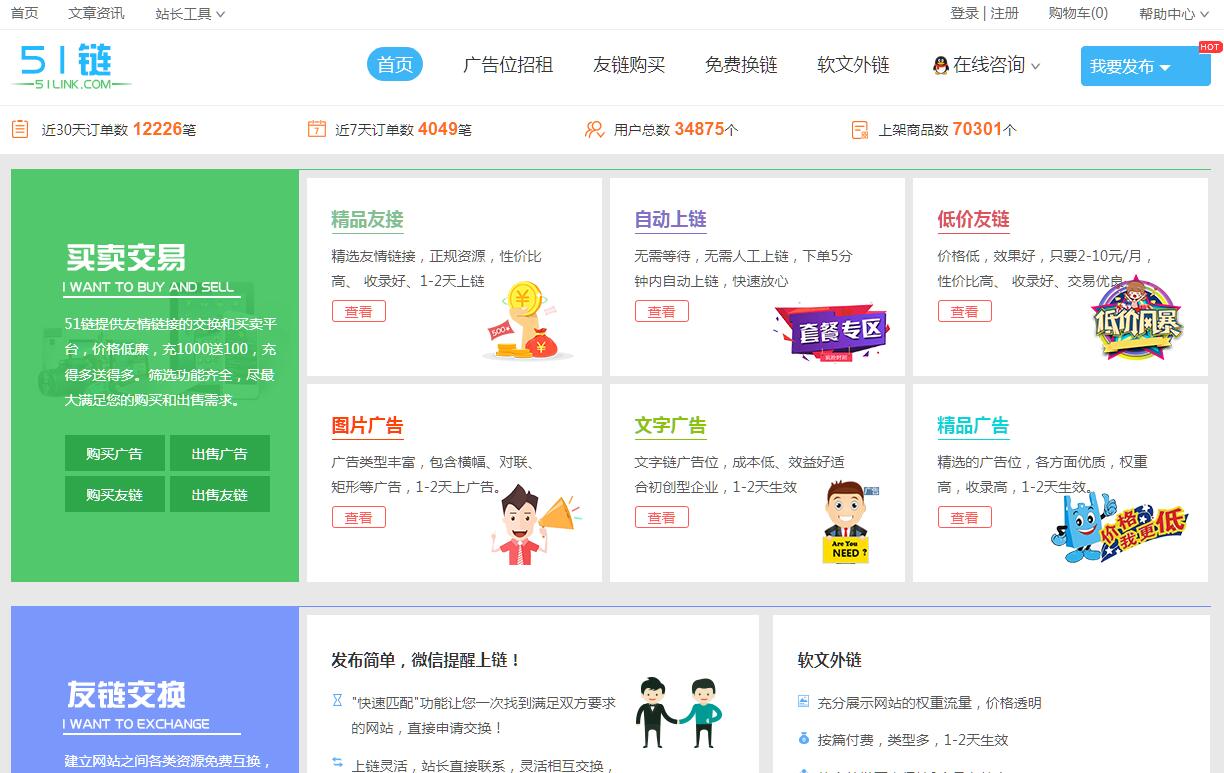
Task: Click the 登录 login link
Action: pyautogui.click(x=964, y=13)
